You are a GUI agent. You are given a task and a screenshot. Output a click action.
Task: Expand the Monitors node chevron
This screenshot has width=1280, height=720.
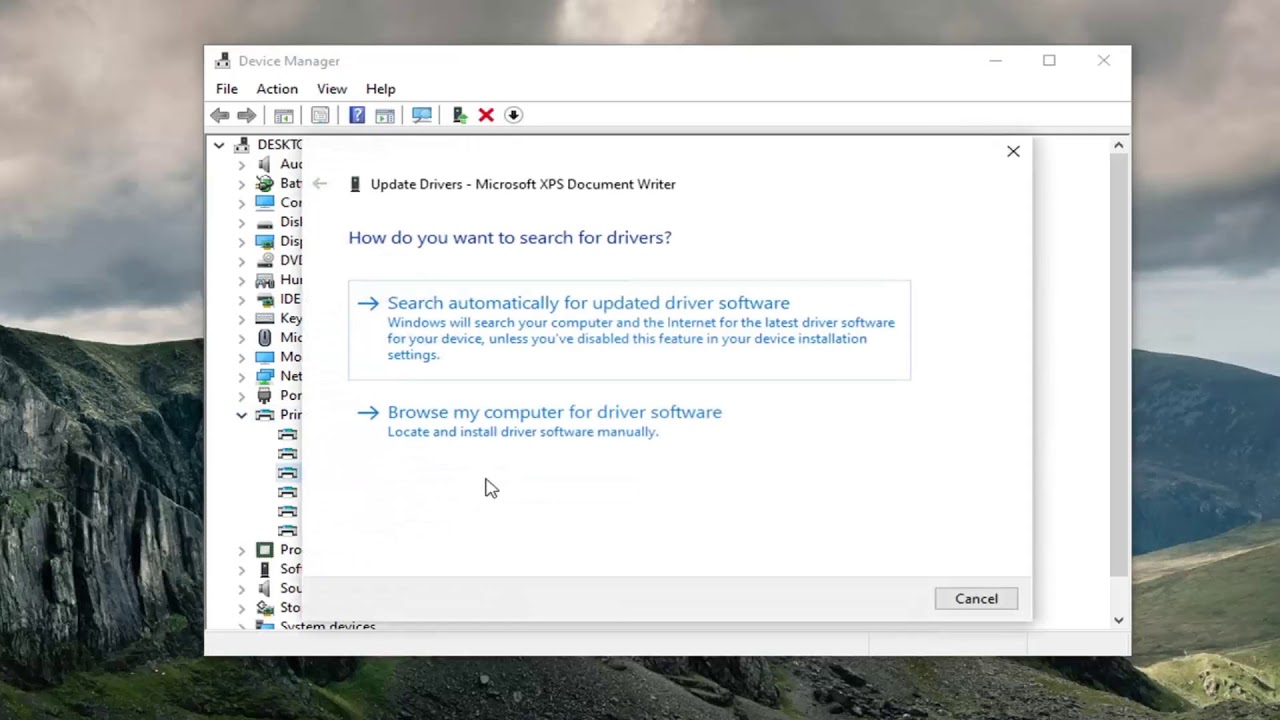(241, 357)
